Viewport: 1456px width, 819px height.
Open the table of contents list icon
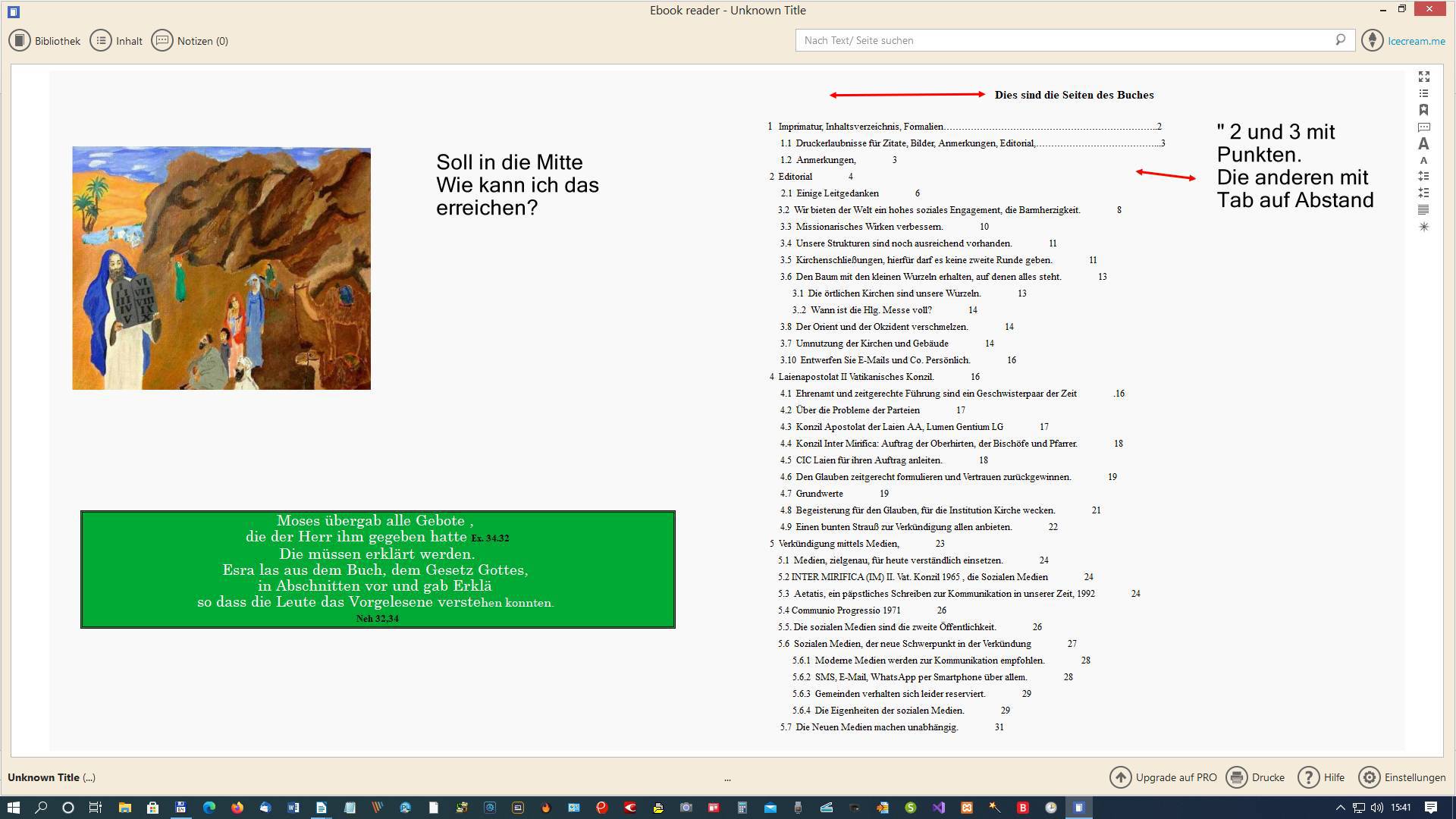click(x=1423, y=93)
